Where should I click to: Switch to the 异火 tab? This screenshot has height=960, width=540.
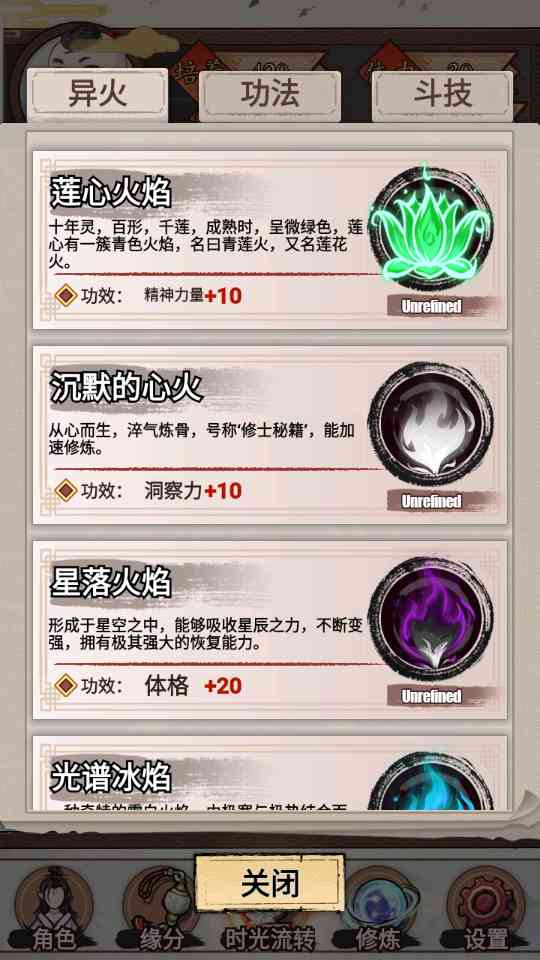coord(97,95)
